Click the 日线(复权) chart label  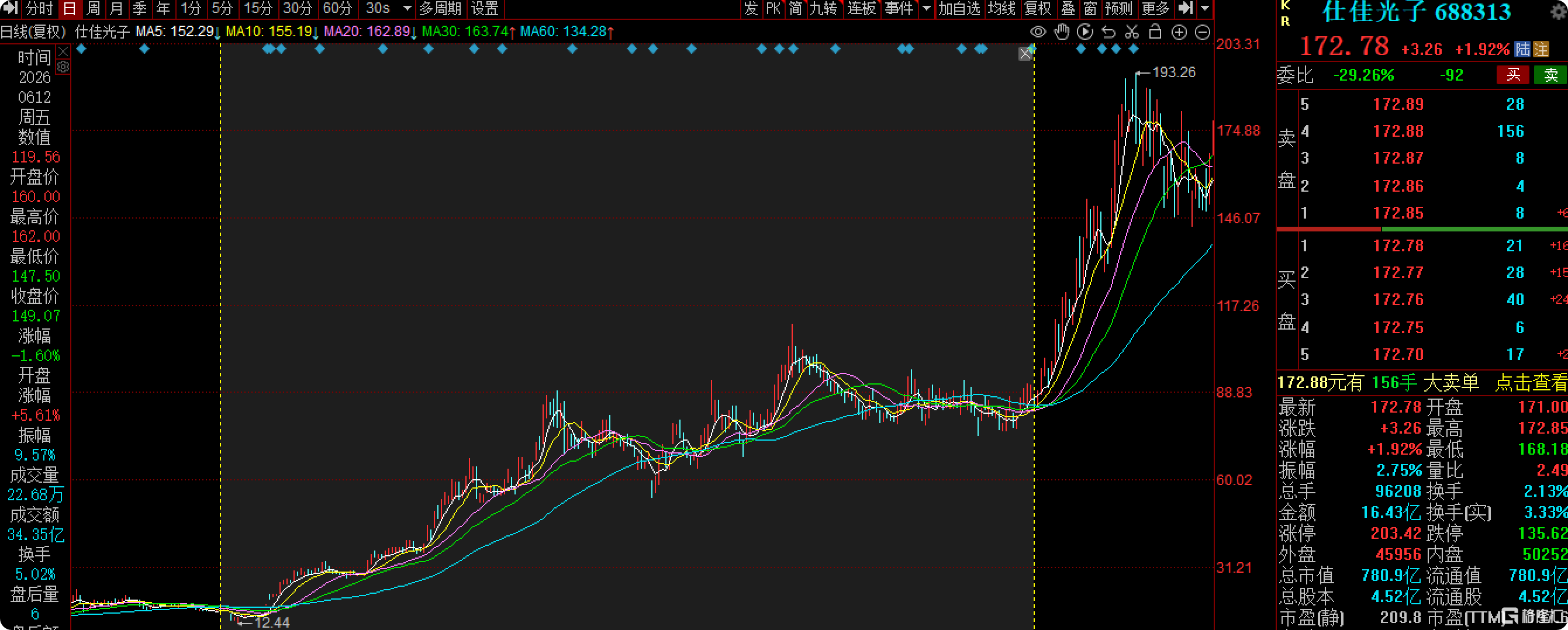[x=33, y=31]
